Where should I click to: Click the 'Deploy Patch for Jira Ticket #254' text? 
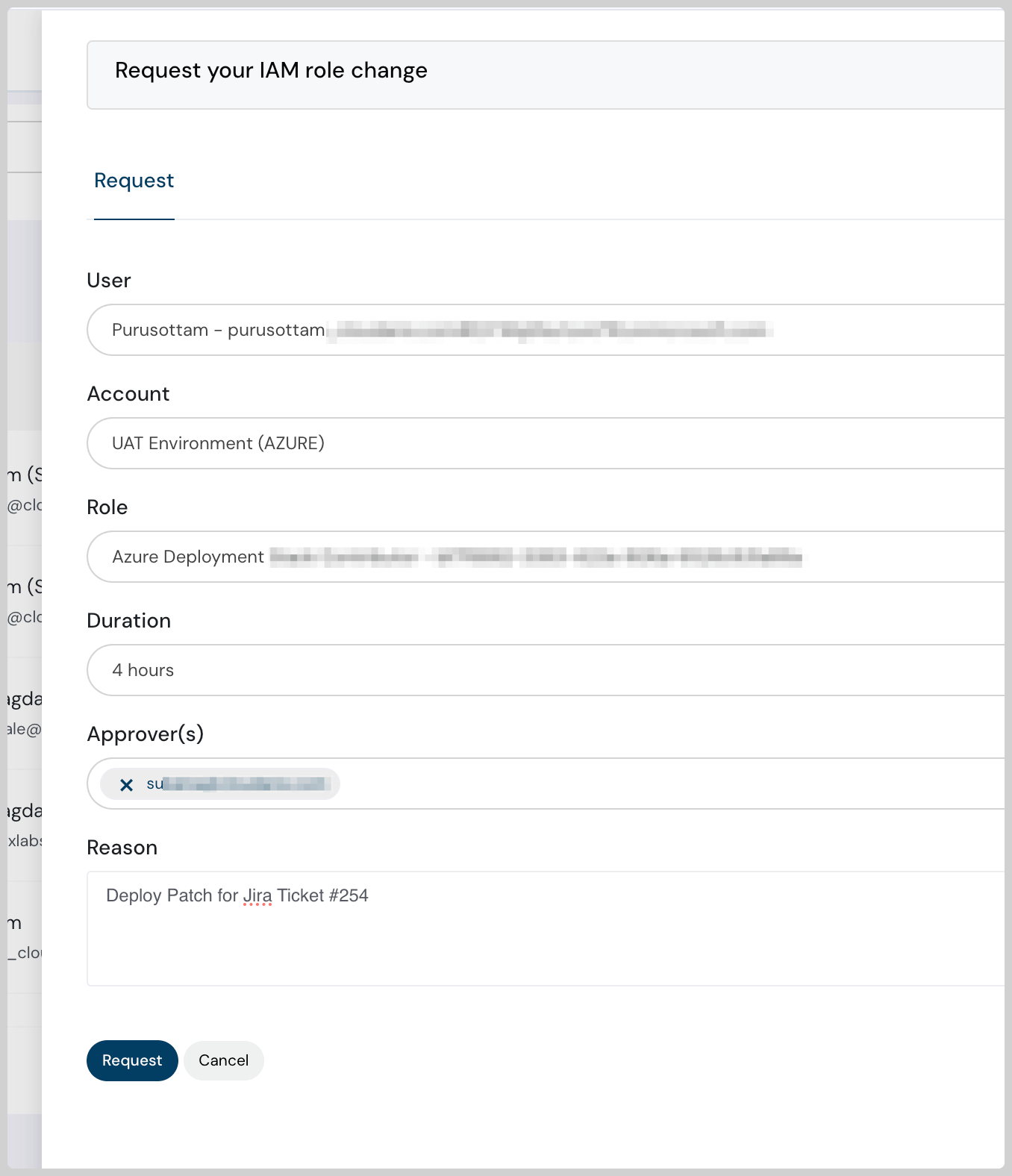coord(237,895)
